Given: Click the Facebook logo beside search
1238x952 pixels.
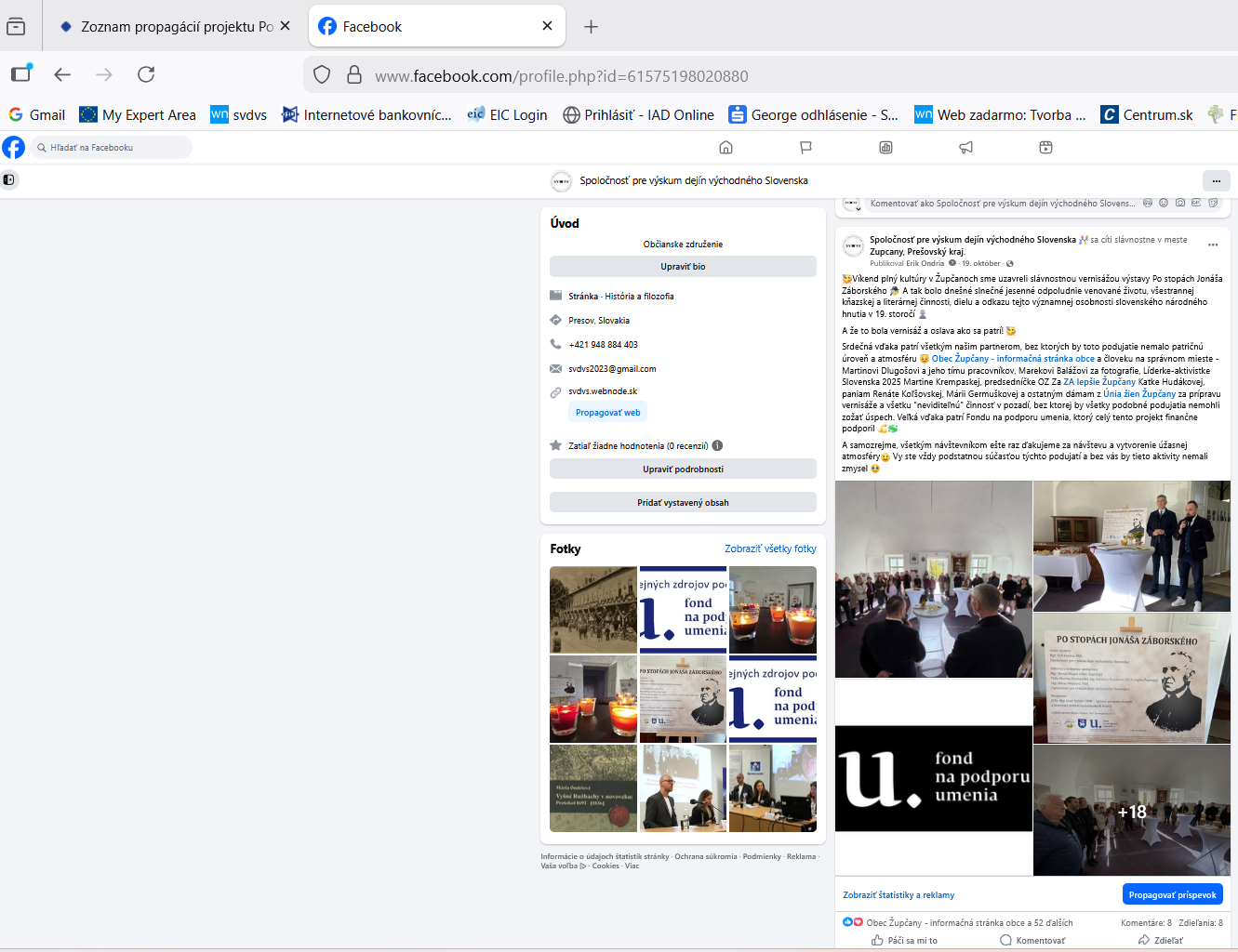Looking at the screenshot, I should [x=14, y=148].
